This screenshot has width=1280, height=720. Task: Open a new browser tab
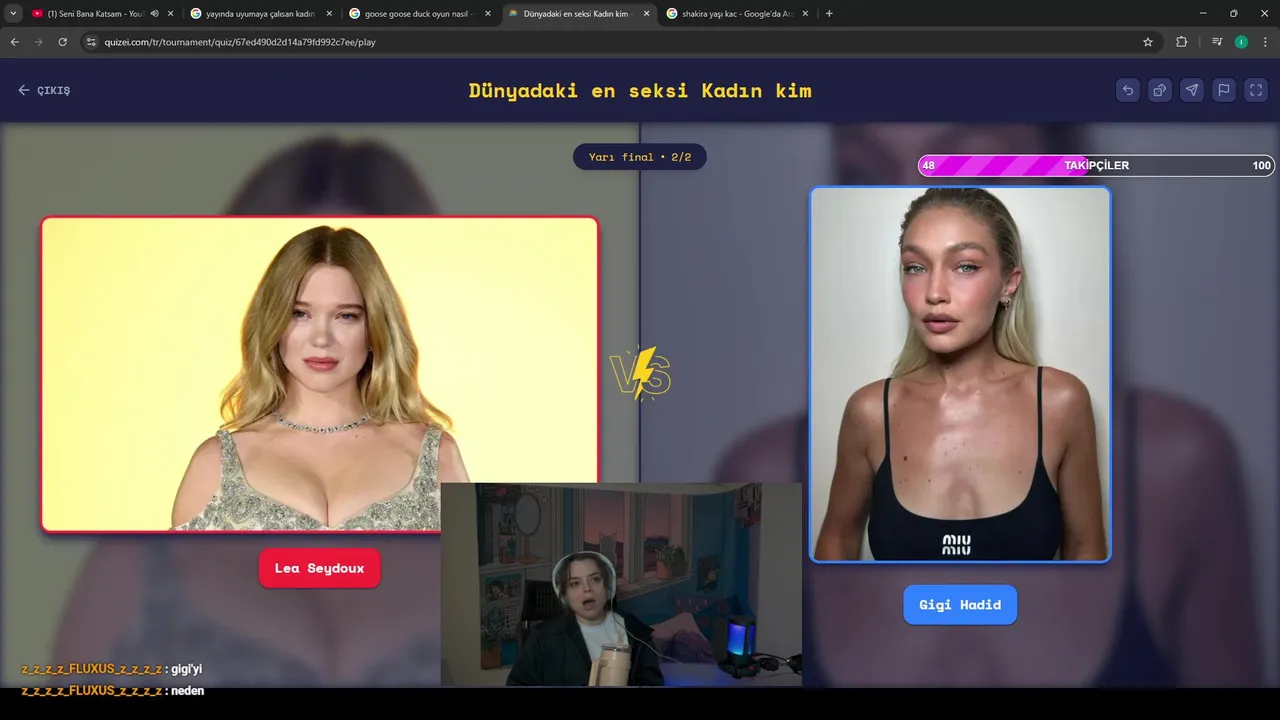pyautogui.click(x=829, y=14)
